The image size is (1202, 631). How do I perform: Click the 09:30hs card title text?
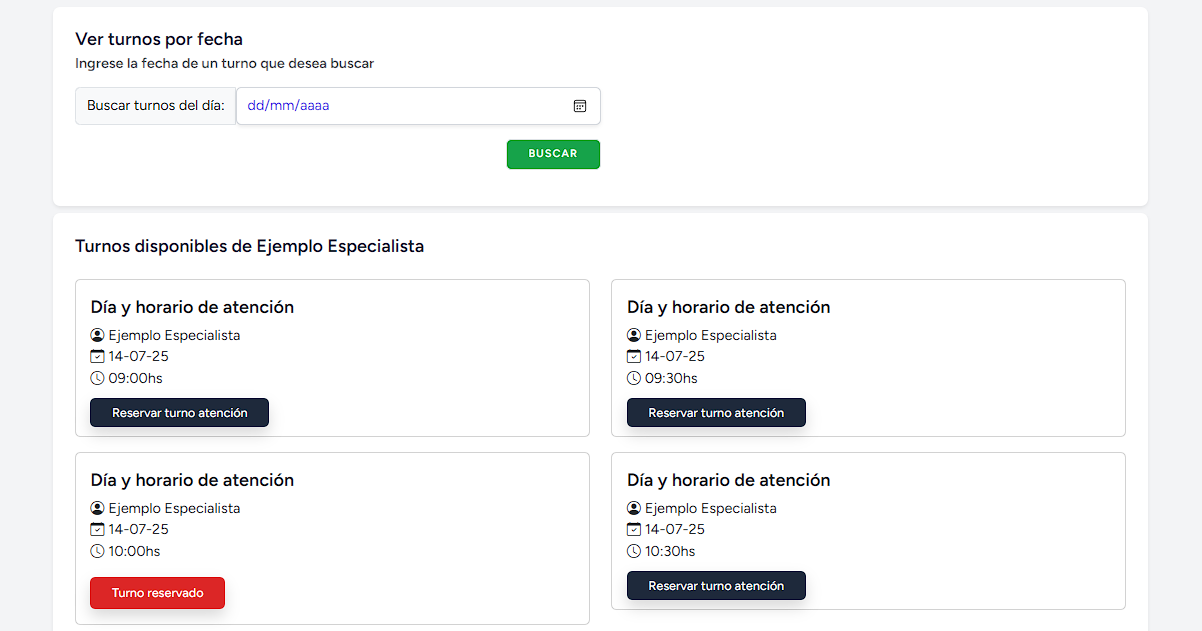[728, 308]
